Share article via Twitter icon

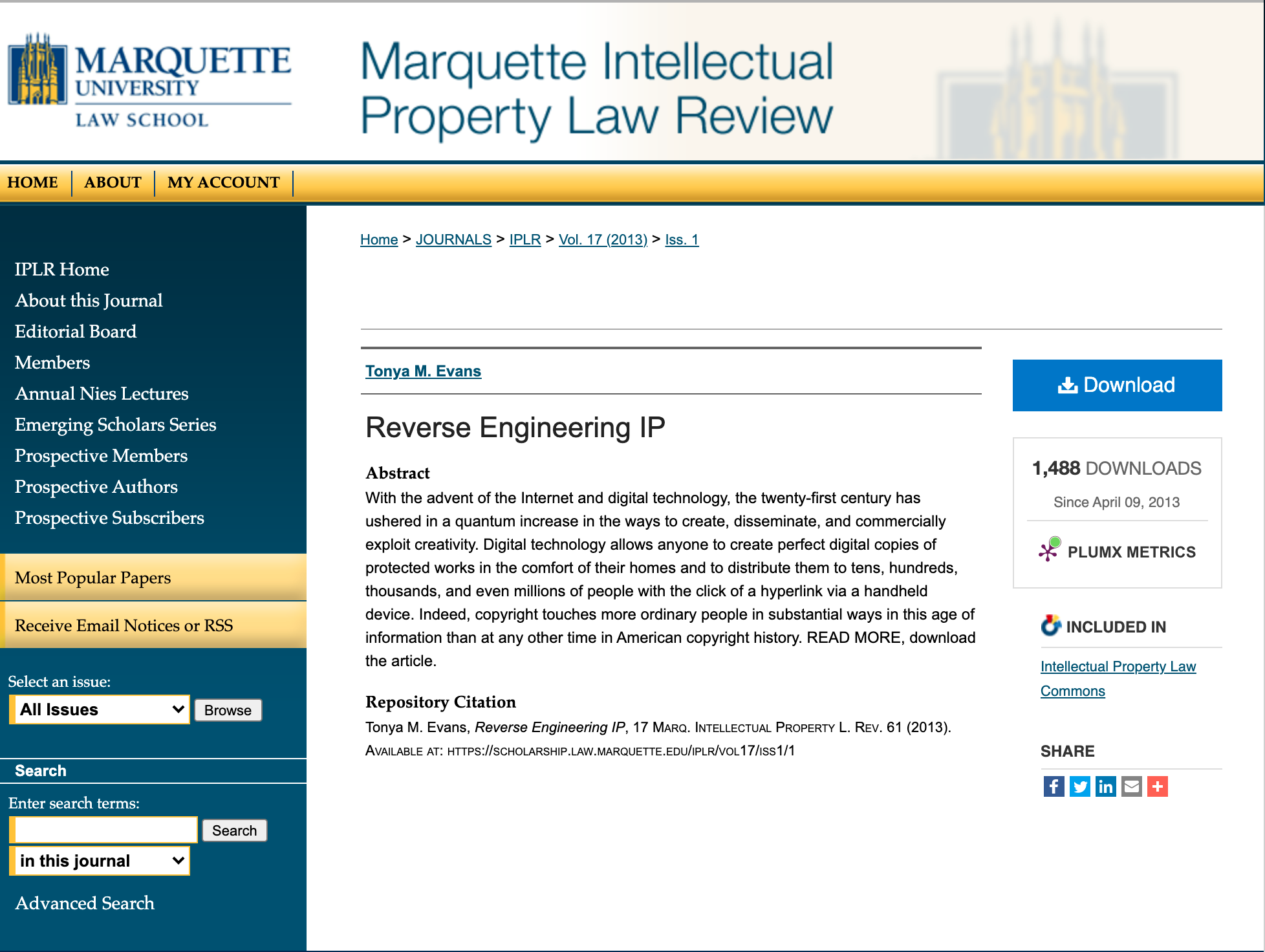point(1079,786)
